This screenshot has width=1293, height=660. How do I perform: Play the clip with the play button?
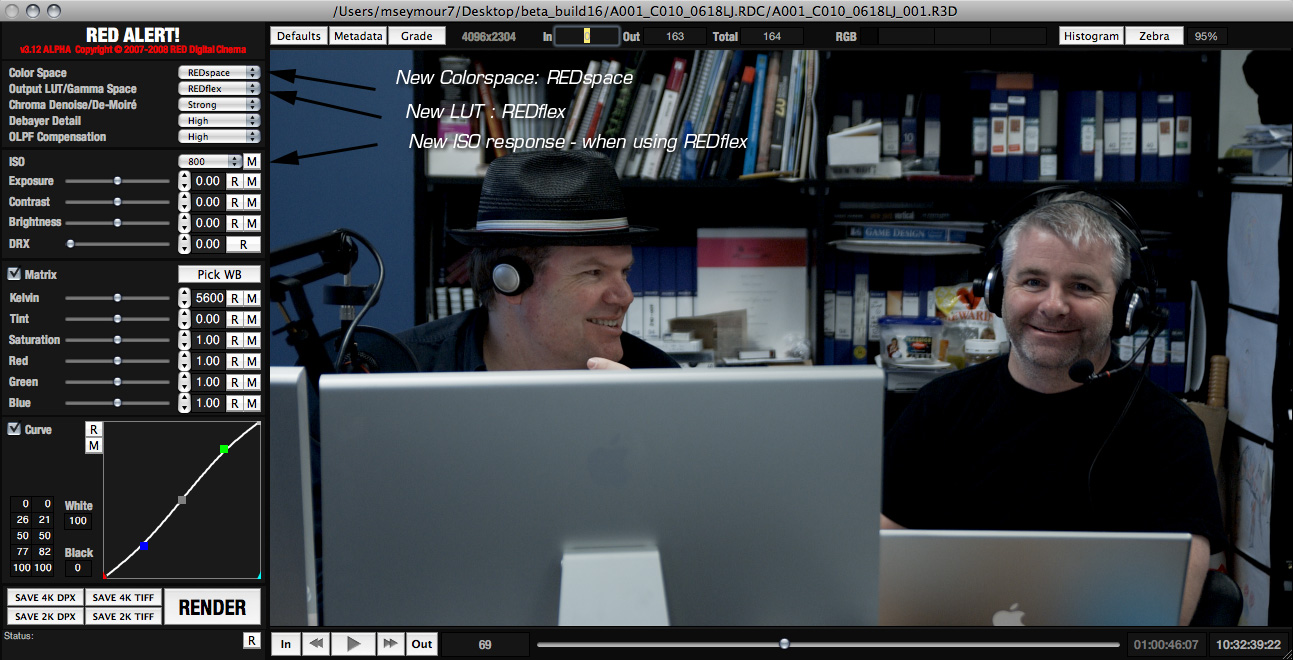pyautogui.click(x=353, y=644)
